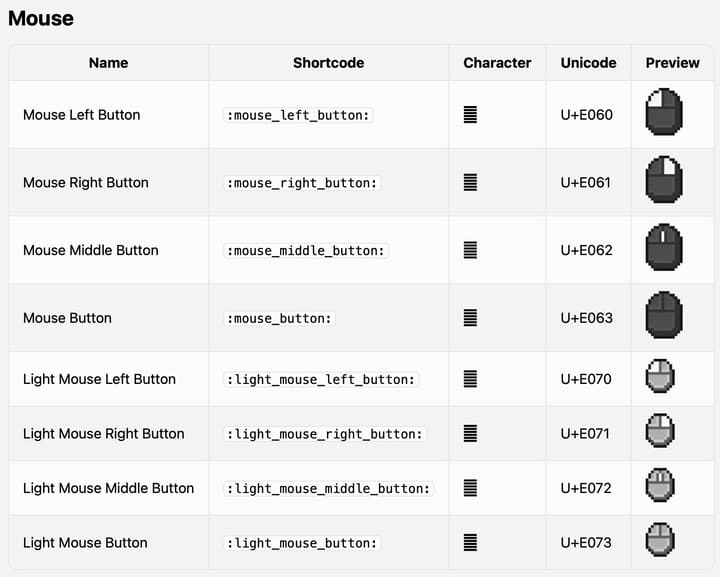720x577 pixels.
Task: Click the dark Mouse Button preview icon
Action: (x=664, y=316)
